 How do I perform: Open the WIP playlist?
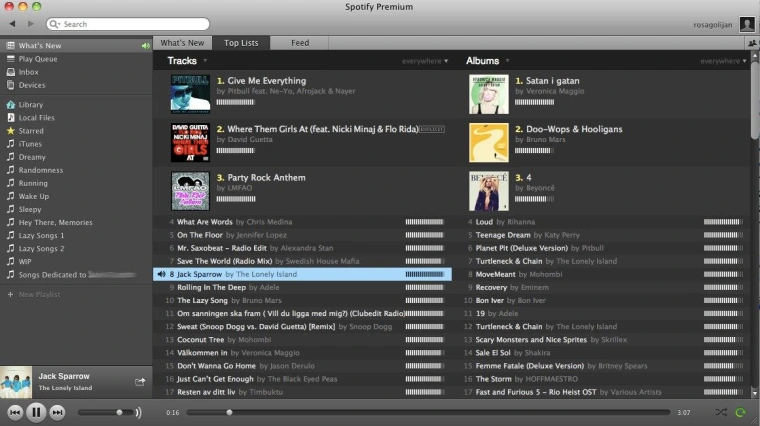(x=76, y=262)
